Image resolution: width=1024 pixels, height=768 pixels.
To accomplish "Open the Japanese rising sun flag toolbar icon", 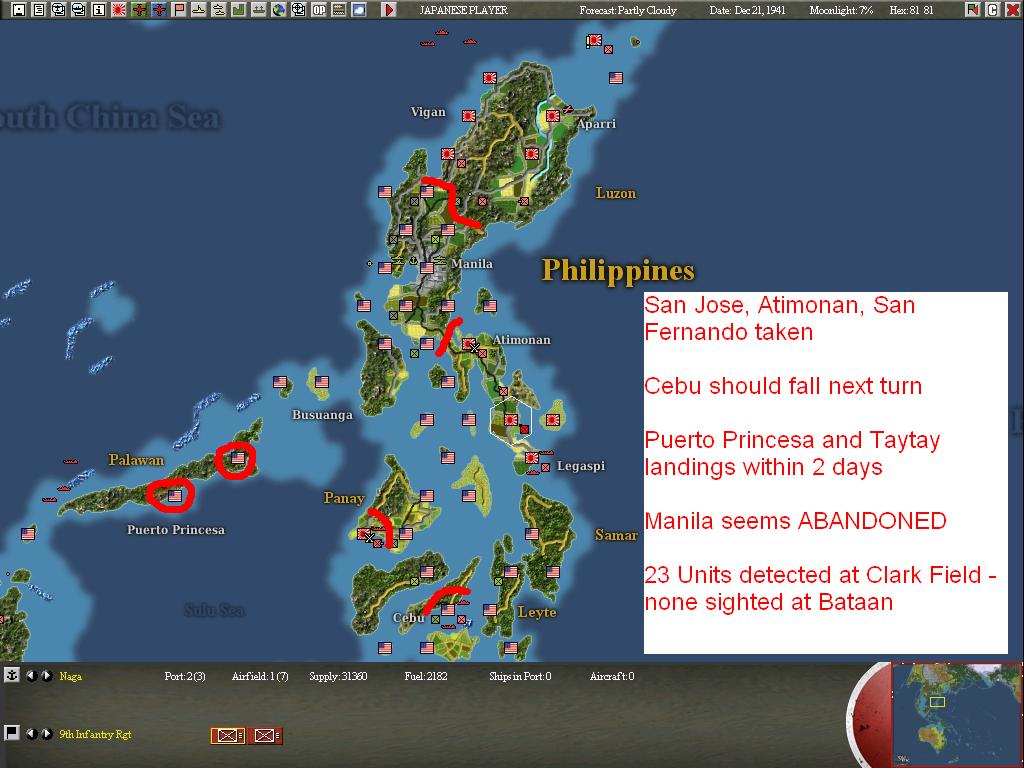I will [x=119, y=10].
